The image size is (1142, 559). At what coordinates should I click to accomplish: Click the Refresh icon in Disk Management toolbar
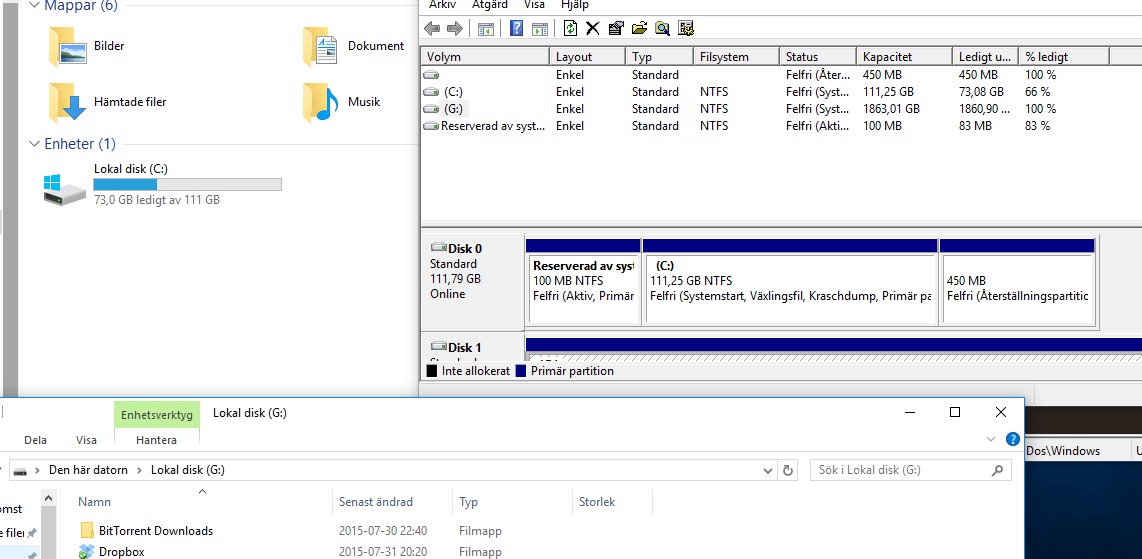(x=570, y=28)
